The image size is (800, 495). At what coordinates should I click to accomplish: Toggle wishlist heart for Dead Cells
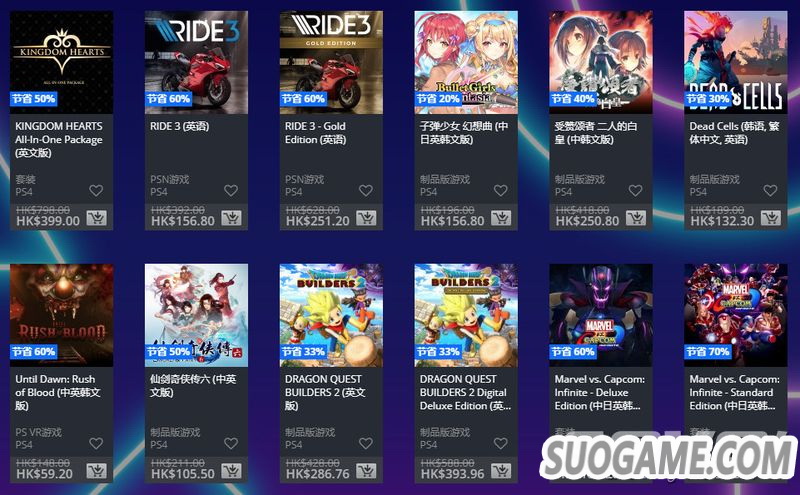click(x=770, y=190)
